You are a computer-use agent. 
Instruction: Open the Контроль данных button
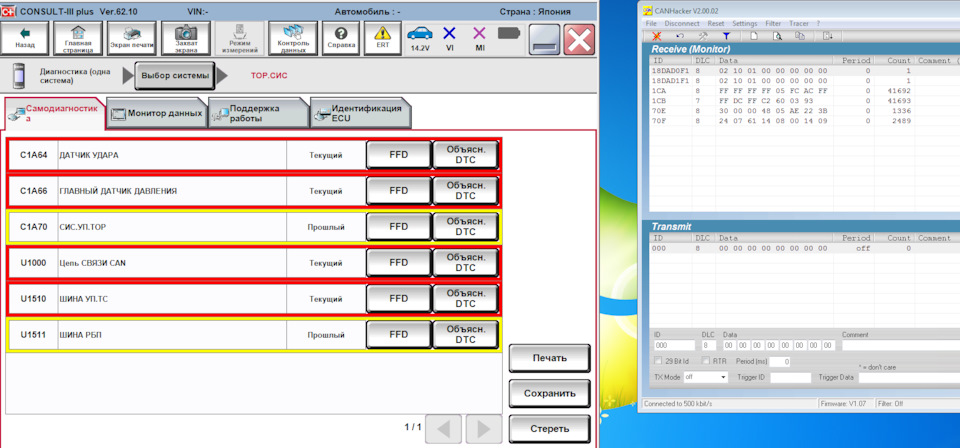pyautogui.click(x=293, y=38)
